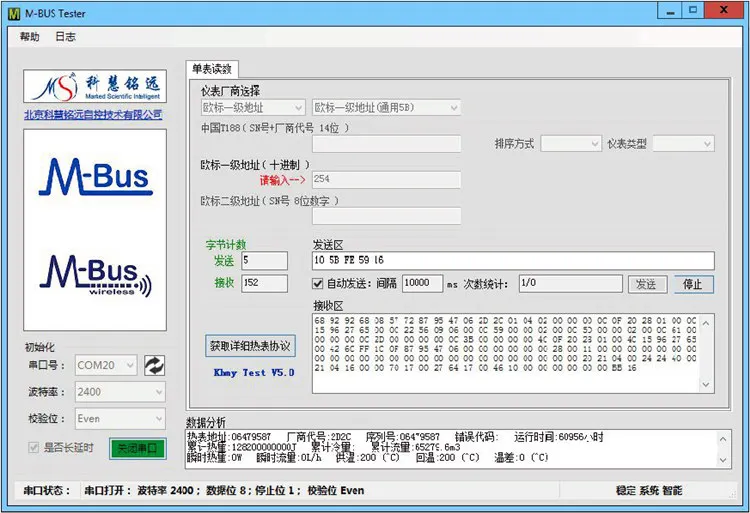Click the 停止 stop button
Screen dimensions: 750x513
click(x=694, y=284)
